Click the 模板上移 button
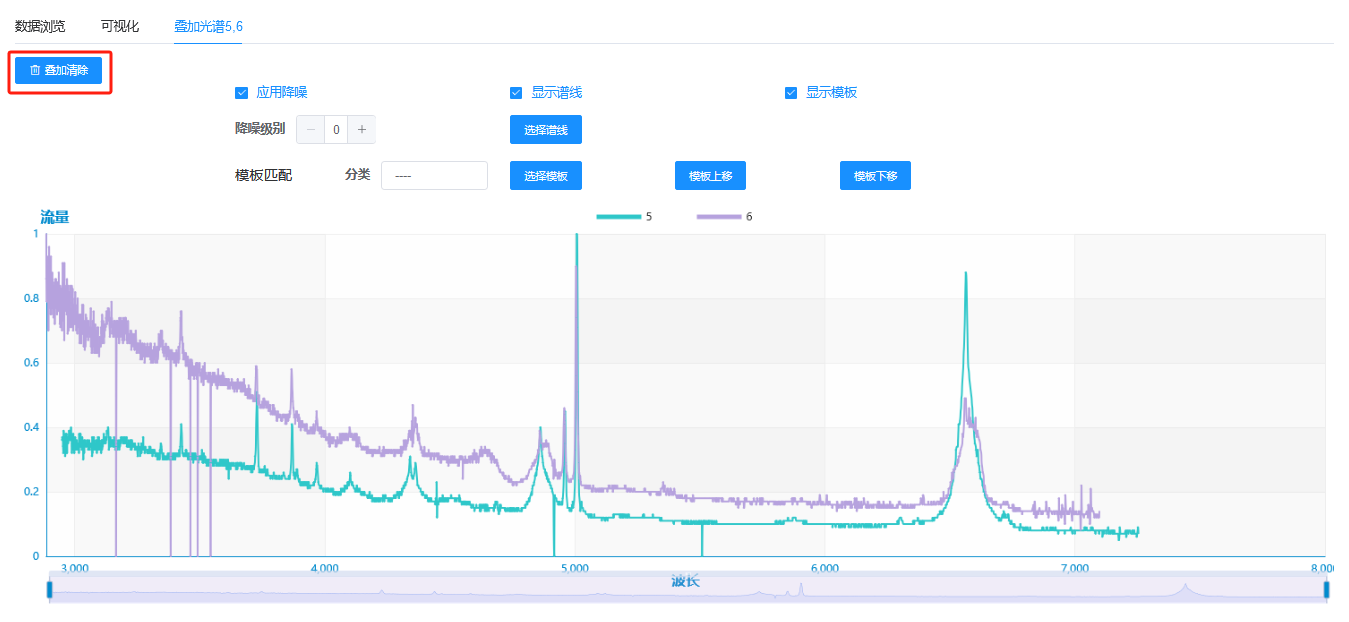 (710, 176)
